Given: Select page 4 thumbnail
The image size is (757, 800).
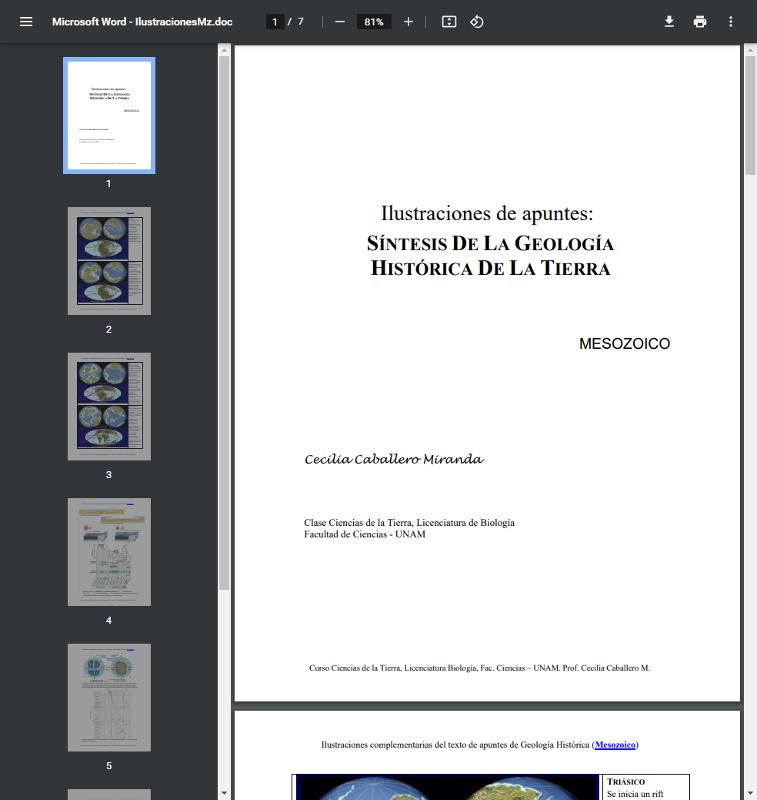Looking at the screenshot, I should pyautogui.click(x=109, y=552).
